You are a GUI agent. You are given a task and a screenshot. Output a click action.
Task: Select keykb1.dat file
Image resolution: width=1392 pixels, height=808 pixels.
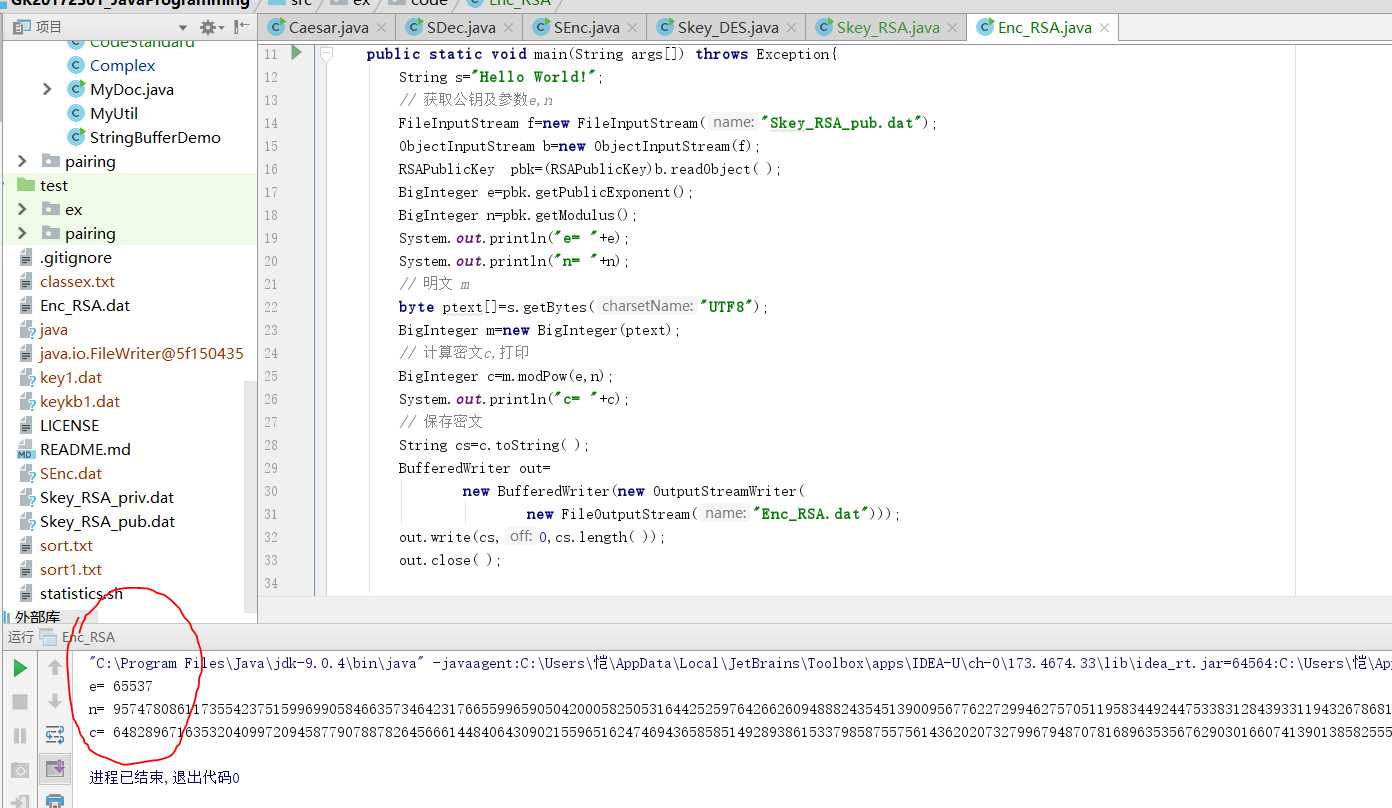point(80,401)
